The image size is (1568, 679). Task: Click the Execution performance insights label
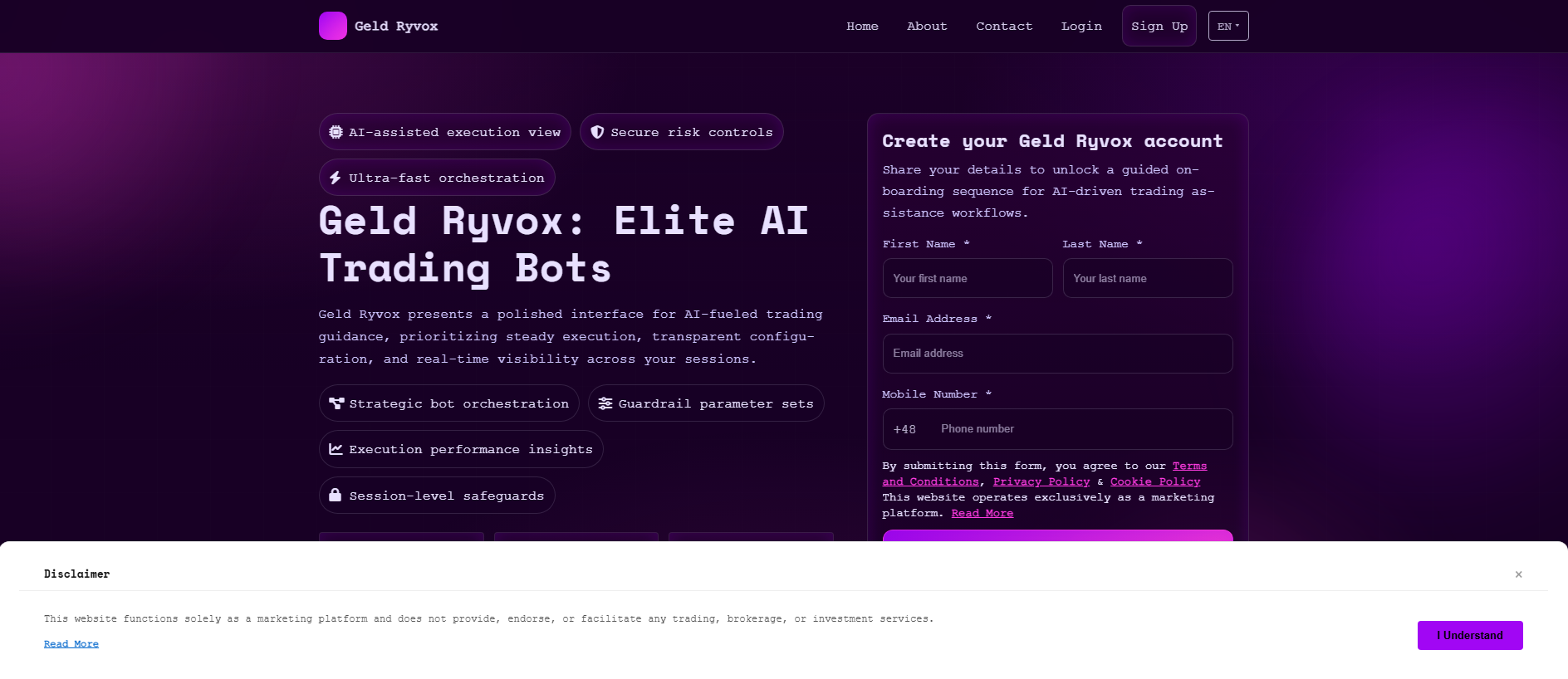(x=471, y=449)
